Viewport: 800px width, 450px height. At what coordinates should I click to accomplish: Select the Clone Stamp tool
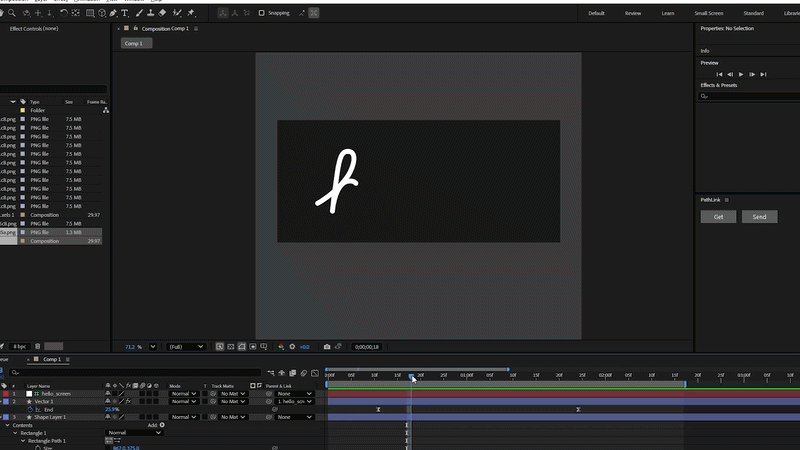coord(151,13)
